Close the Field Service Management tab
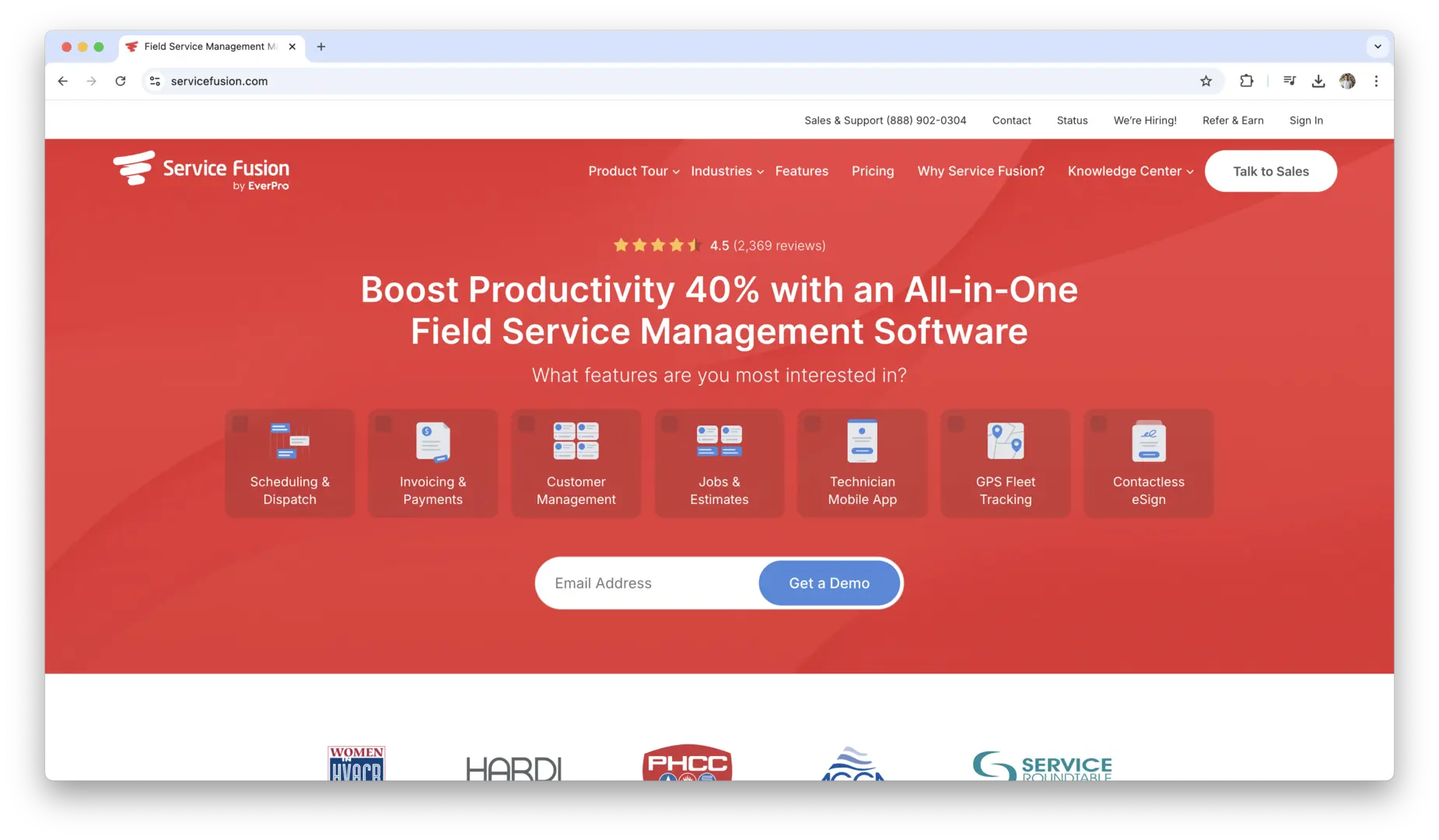The height and width of the screenshot is (840, 1439). pos(292,47)
